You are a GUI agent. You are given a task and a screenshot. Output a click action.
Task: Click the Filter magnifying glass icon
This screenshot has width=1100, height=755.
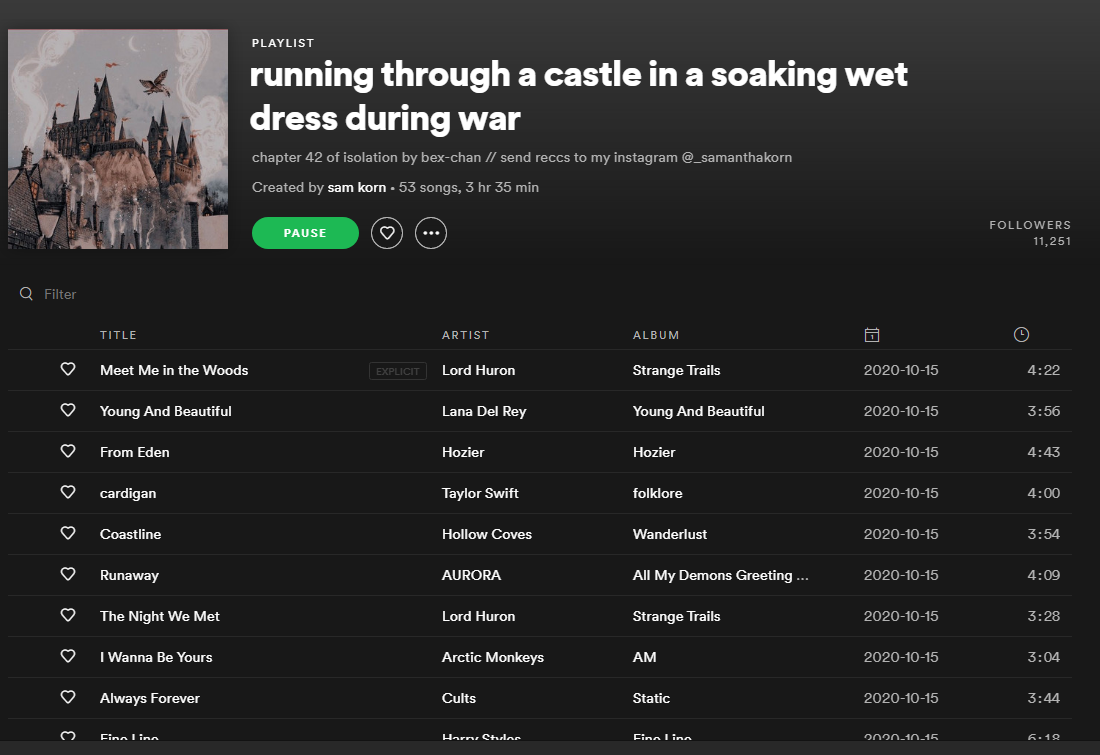[26, 293]
